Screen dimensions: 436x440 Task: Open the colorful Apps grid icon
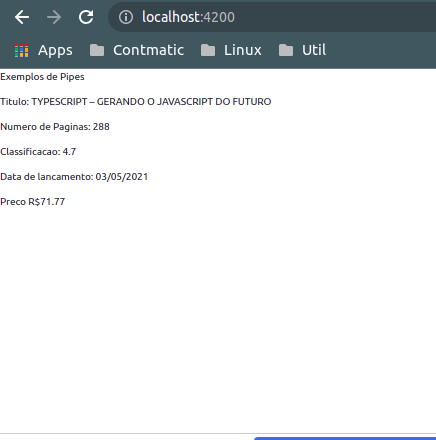[22, 50]
